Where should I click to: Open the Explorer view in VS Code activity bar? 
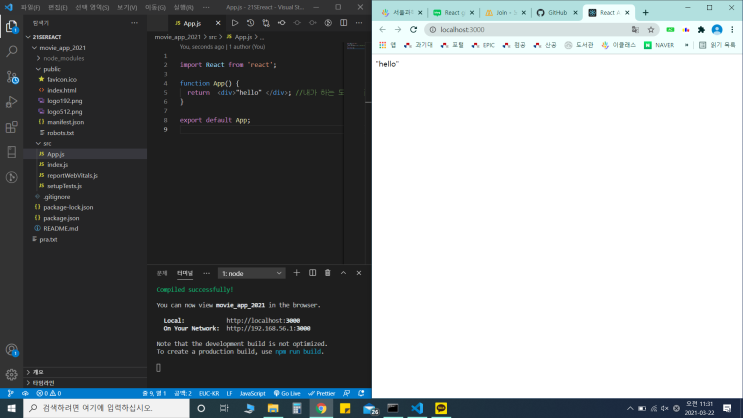(11, 27)
